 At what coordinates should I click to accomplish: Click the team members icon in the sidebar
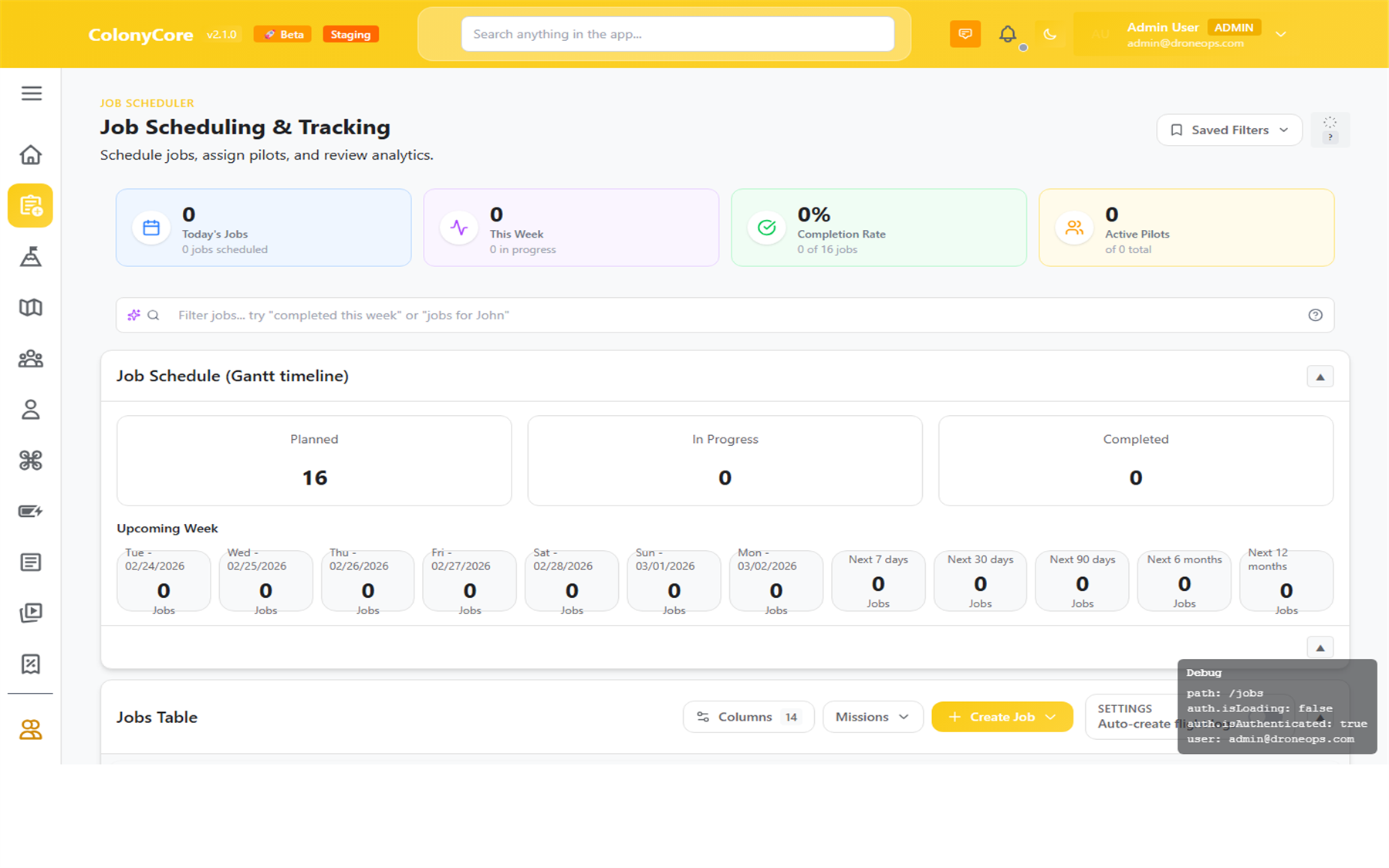[x=31, y=358]
